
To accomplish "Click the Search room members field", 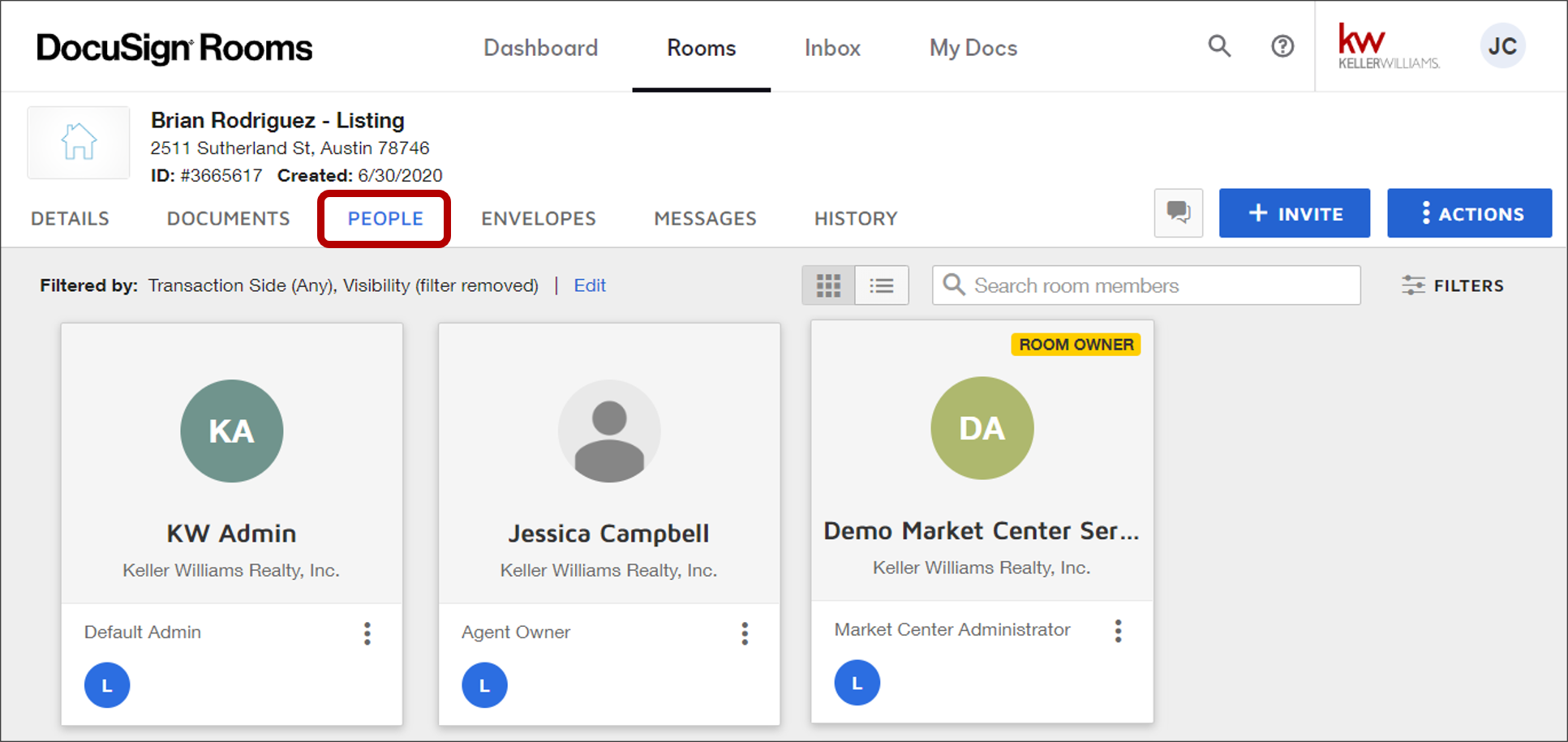I will [x=1146, y=285].
